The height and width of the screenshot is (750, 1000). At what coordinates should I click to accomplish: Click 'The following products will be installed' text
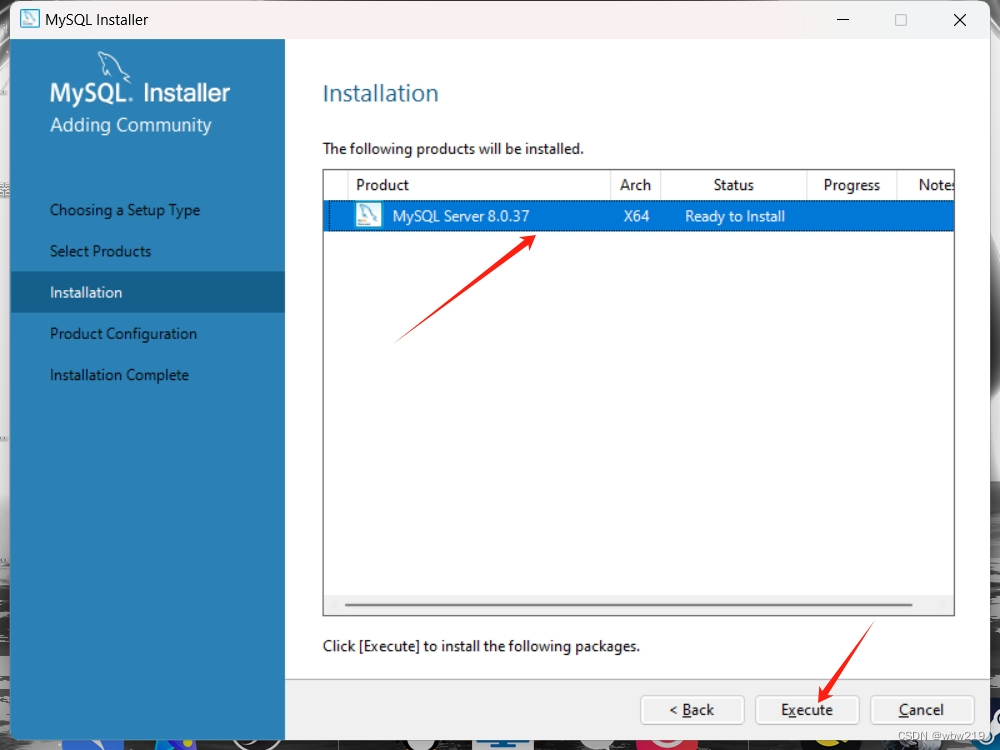(453, 149)
